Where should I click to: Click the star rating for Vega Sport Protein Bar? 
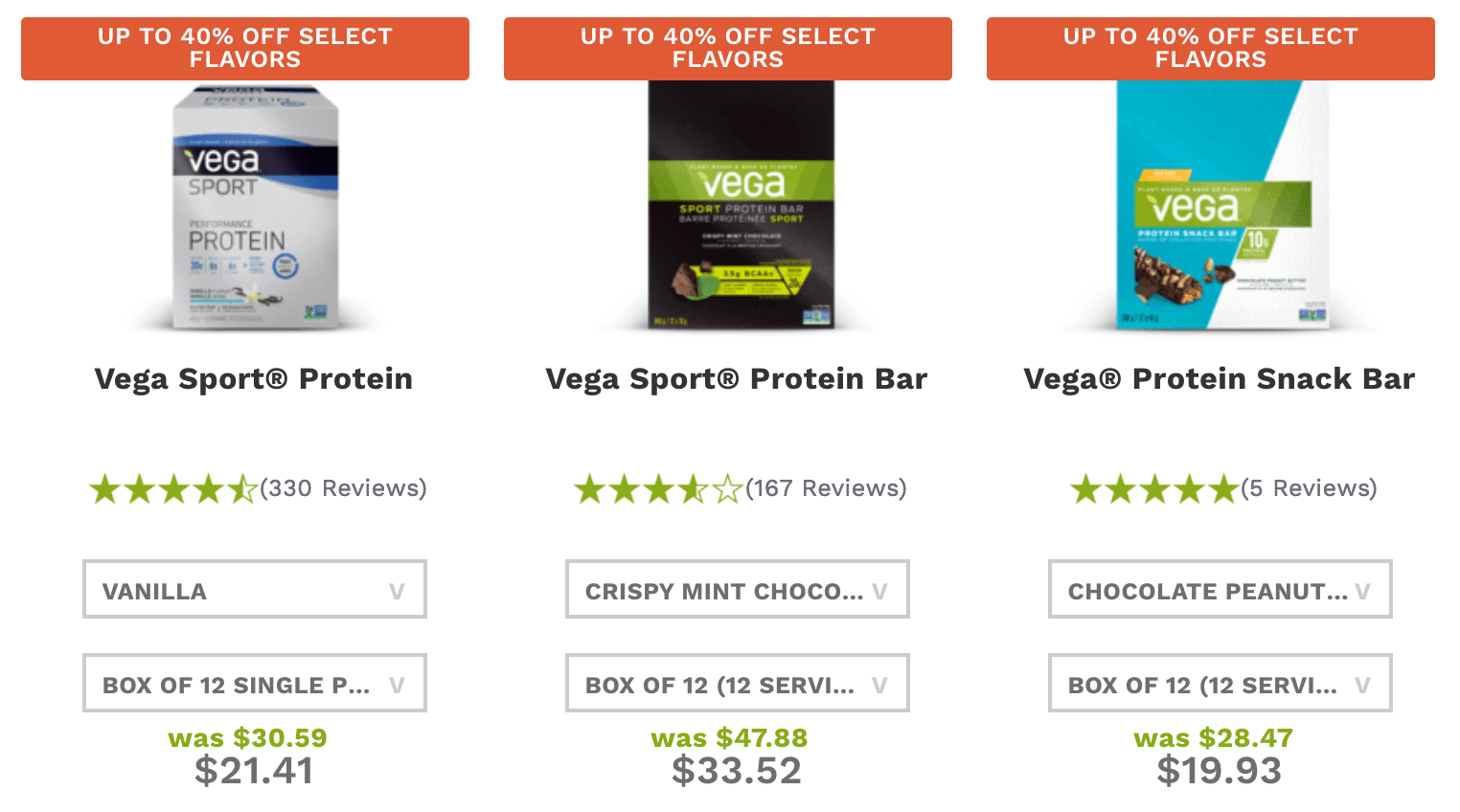click(x=658, y=489)
